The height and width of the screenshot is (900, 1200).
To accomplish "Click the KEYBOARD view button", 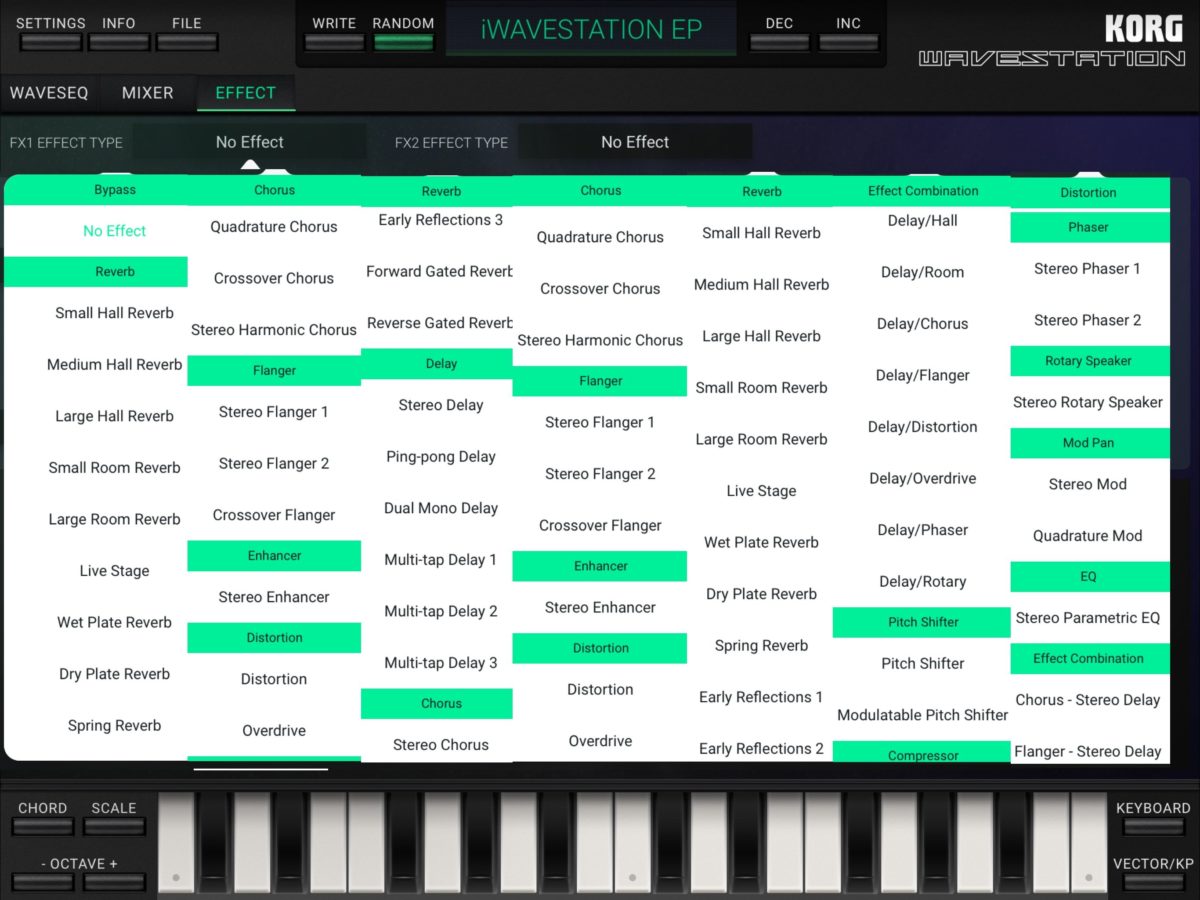I will (1153, 826).
